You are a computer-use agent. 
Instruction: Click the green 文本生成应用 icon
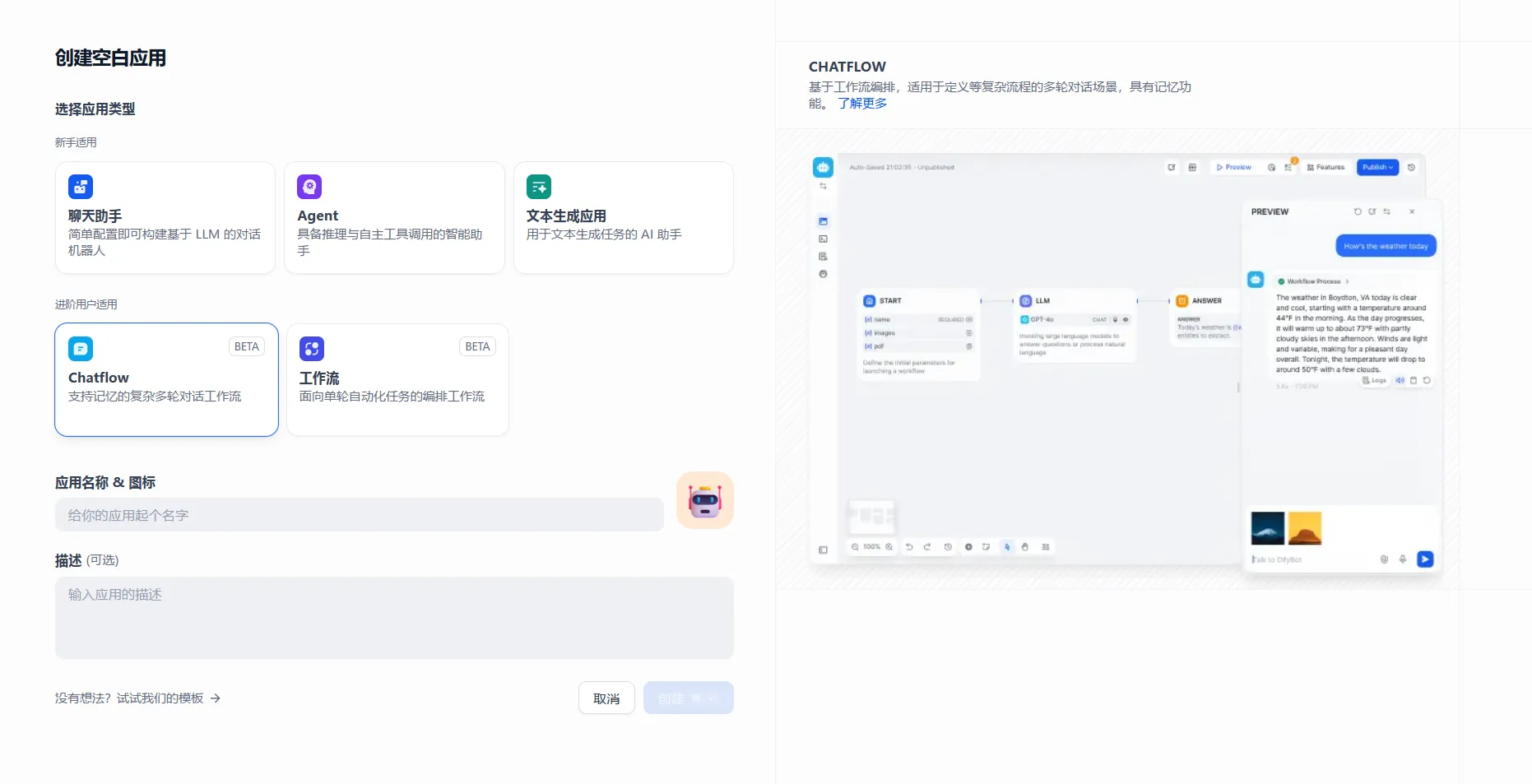[x=539, y=187]
